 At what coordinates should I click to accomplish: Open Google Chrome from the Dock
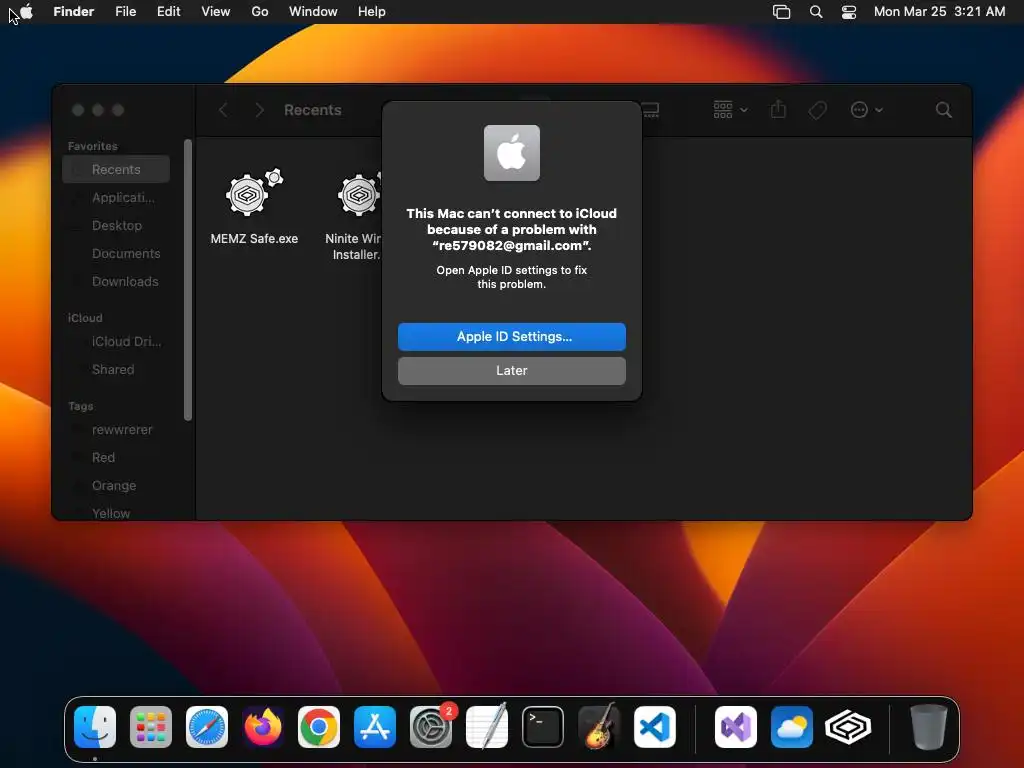[x=319, y=727]
